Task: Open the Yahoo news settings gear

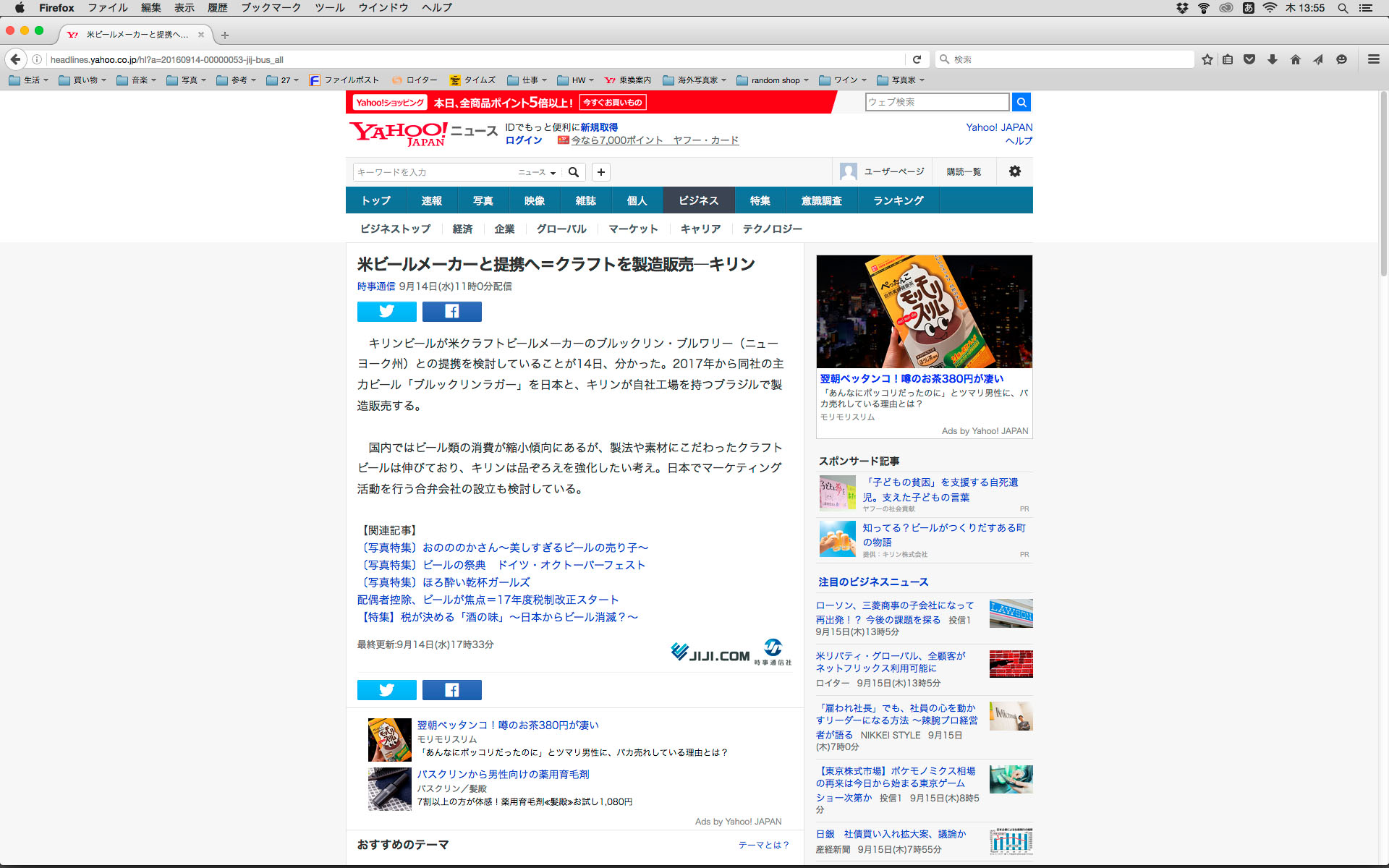Action: click(x=1014, y=171)
